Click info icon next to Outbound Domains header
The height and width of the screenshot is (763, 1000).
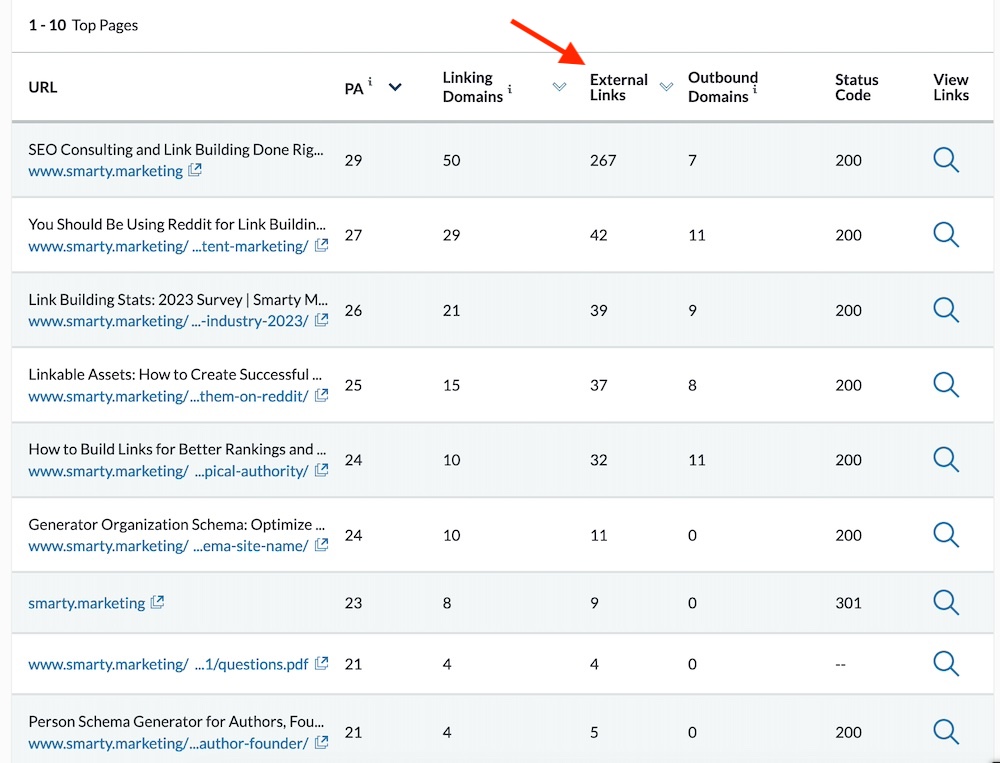pos(755,90)
